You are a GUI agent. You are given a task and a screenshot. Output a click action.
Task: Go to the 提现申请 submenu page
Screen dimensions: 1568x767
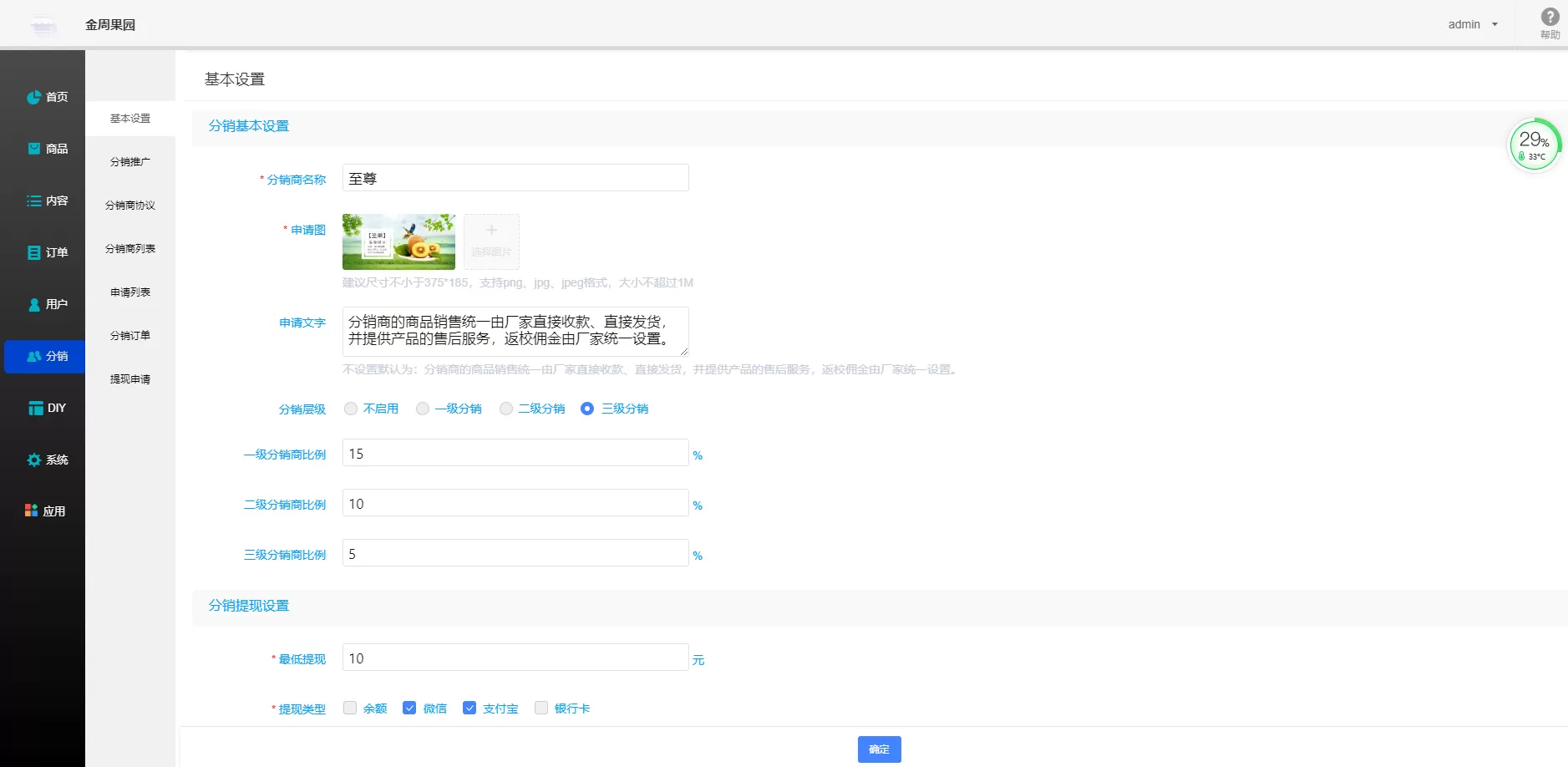(130, 378)
